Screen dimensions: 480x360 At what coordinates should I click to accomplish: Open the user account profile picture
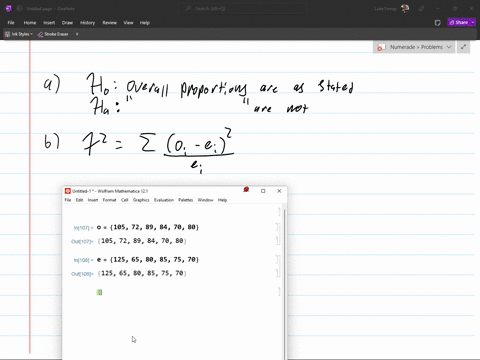coord(405,9)
